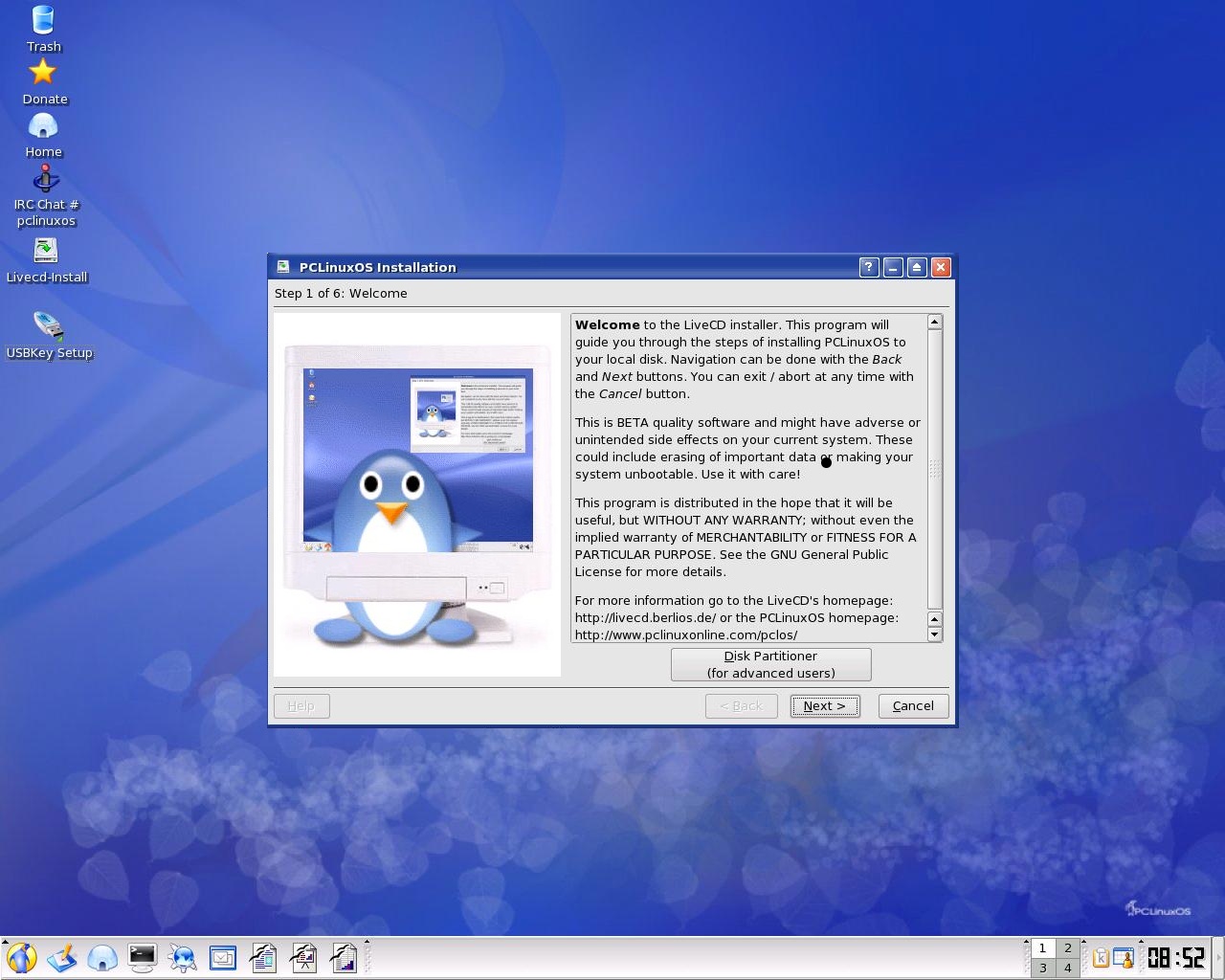This screenshot has height=980, width=1225.
Task: Click the "Step 1 of 6: Welcome" heading
Action: [x=341, y=294]
